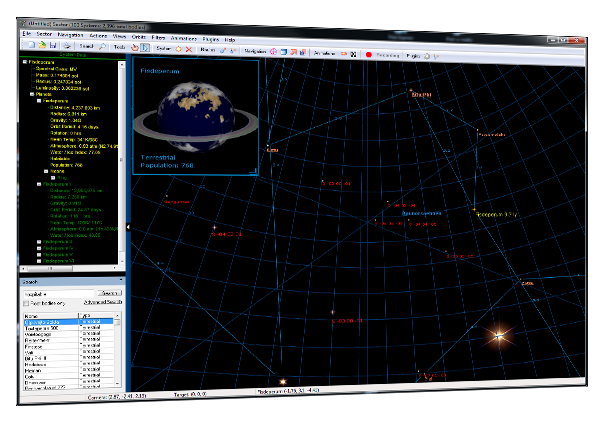Select the highlighted first search result row

pos(68,322)
